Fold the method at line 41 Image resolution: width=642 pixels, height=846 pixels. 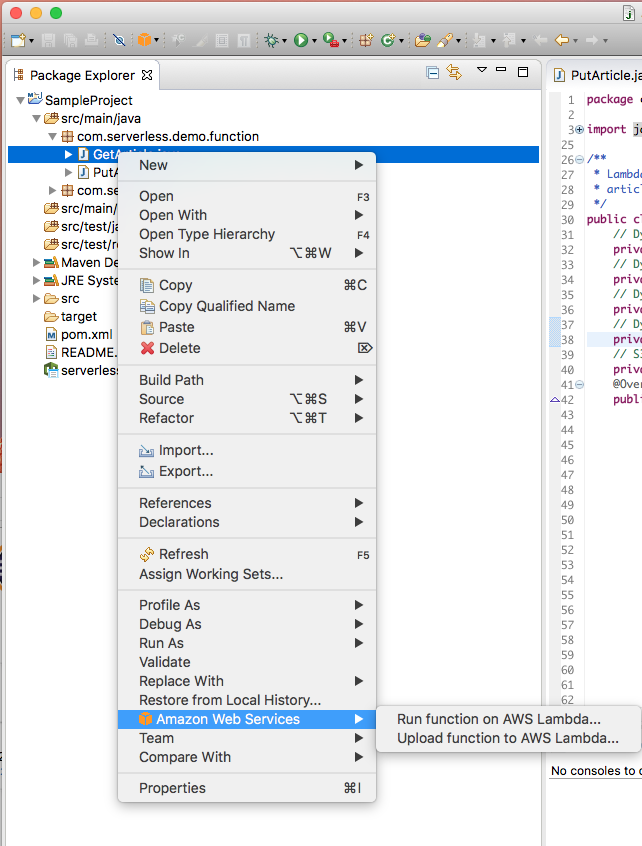pos(579,385)
